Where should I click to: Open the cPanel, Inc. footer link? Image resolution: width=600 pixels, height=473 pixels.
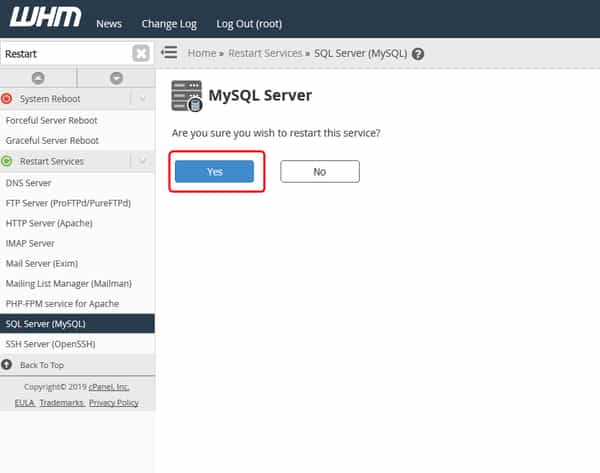(x=109, y=387)
